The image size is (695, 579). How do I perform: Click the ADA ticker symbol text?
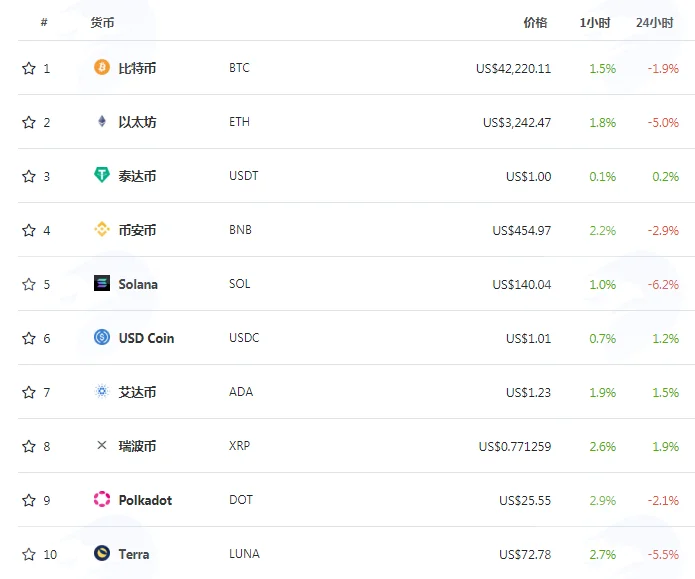(x=241, y=392)
